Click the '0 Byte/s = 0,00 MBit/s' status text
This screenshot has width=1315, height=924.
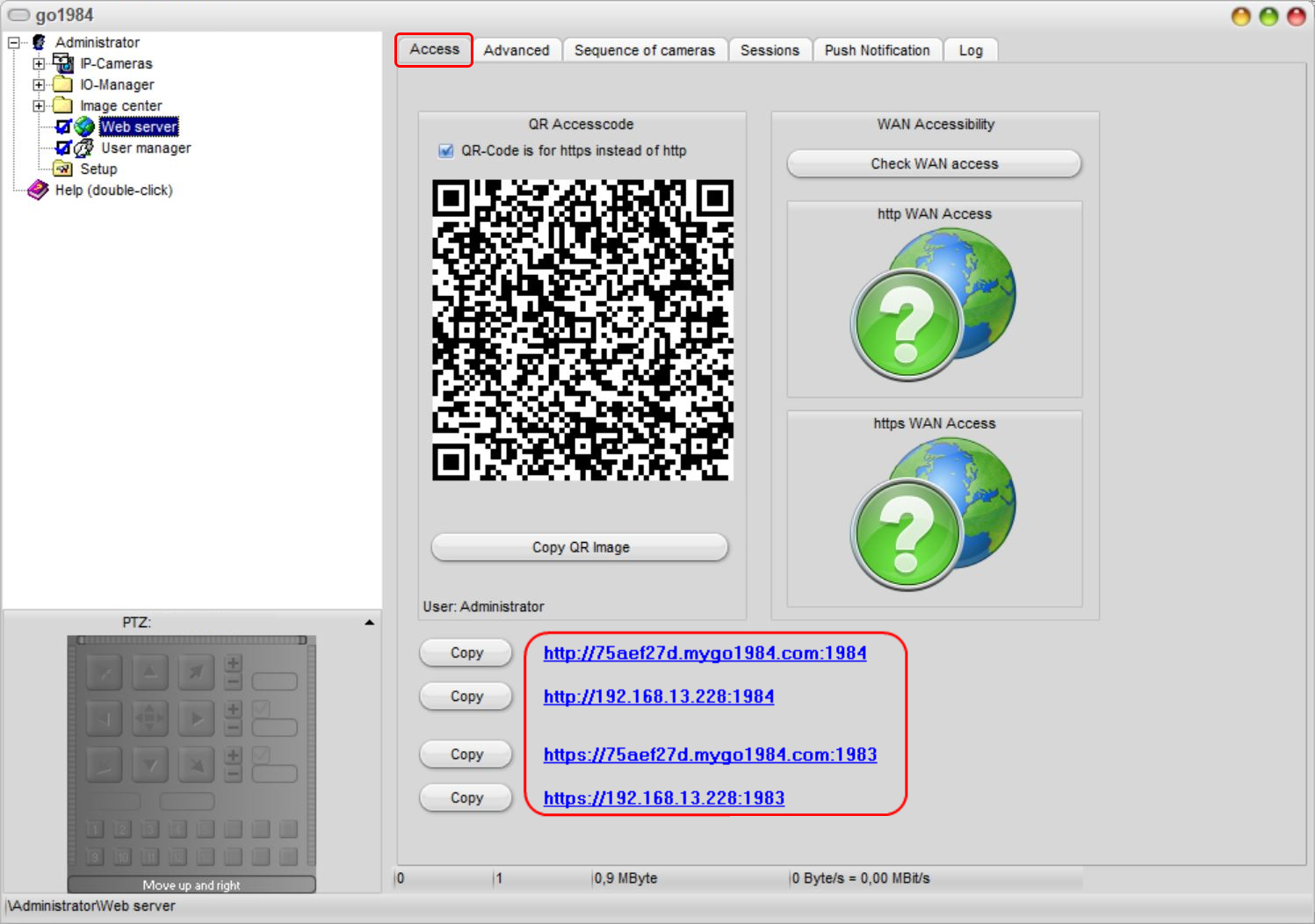861,878
